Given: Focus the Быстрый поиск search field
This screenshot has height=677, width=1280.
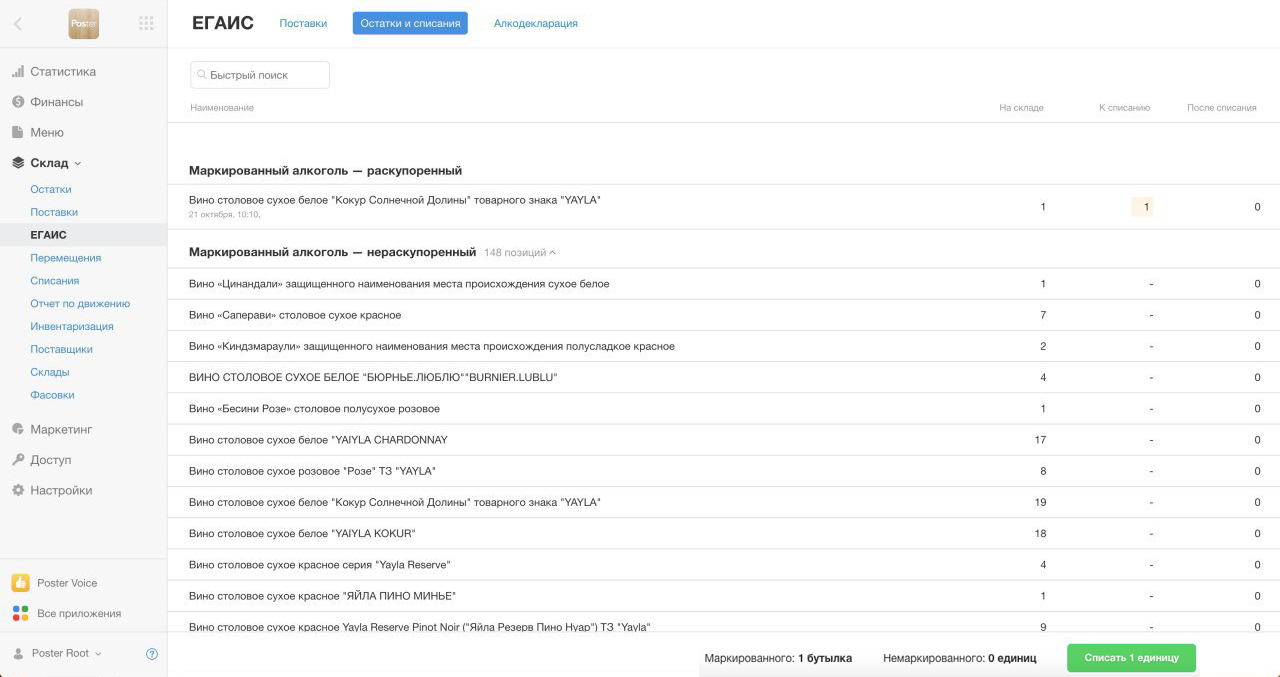Looking at the screenshot, I should 260,75.
